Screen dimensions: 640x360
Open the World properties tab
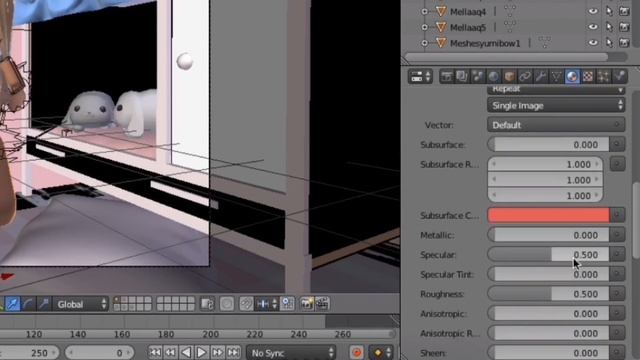click(x=493, y=76)
